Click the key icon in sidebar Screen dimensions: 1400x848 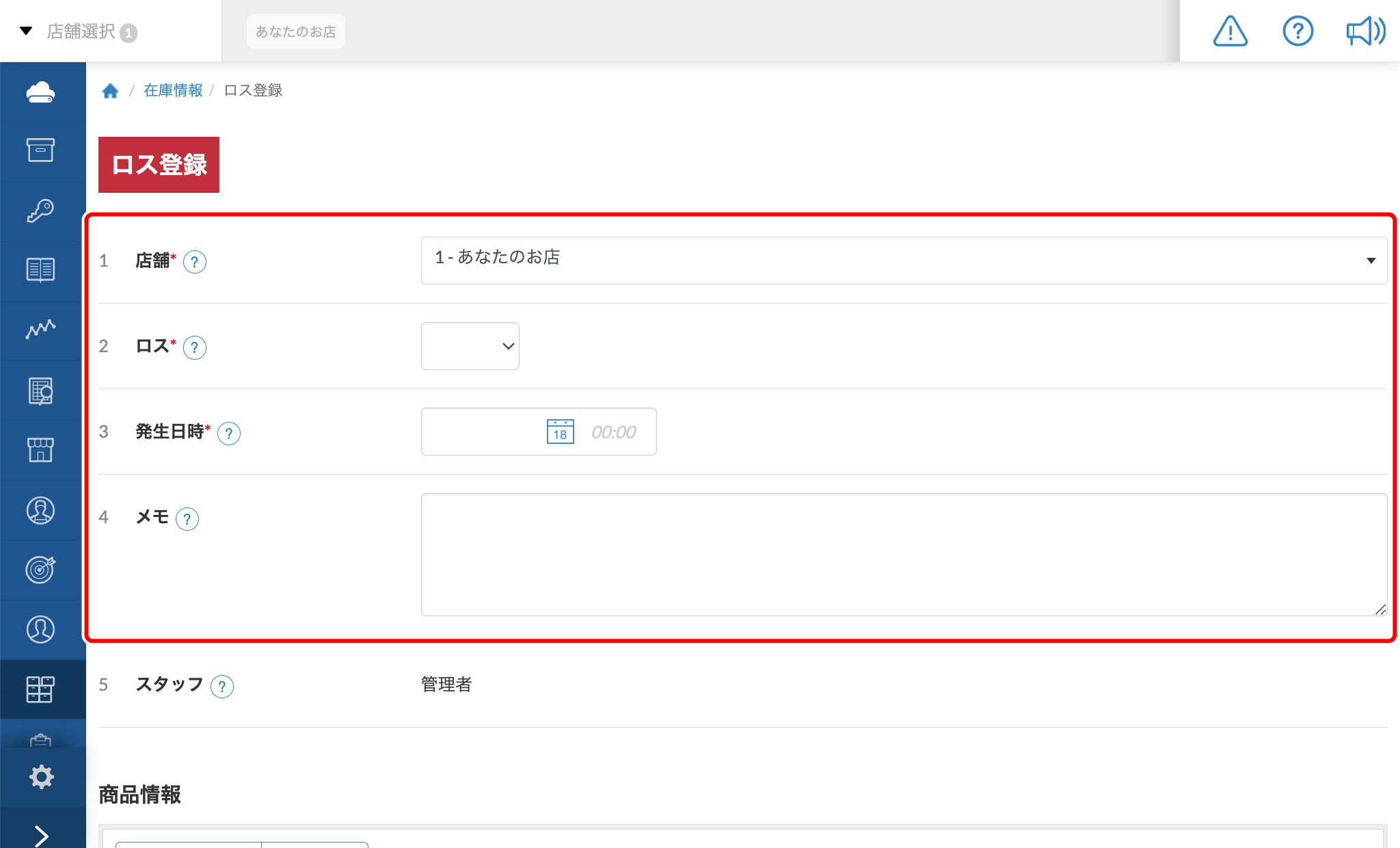click(x=40, y=211)
